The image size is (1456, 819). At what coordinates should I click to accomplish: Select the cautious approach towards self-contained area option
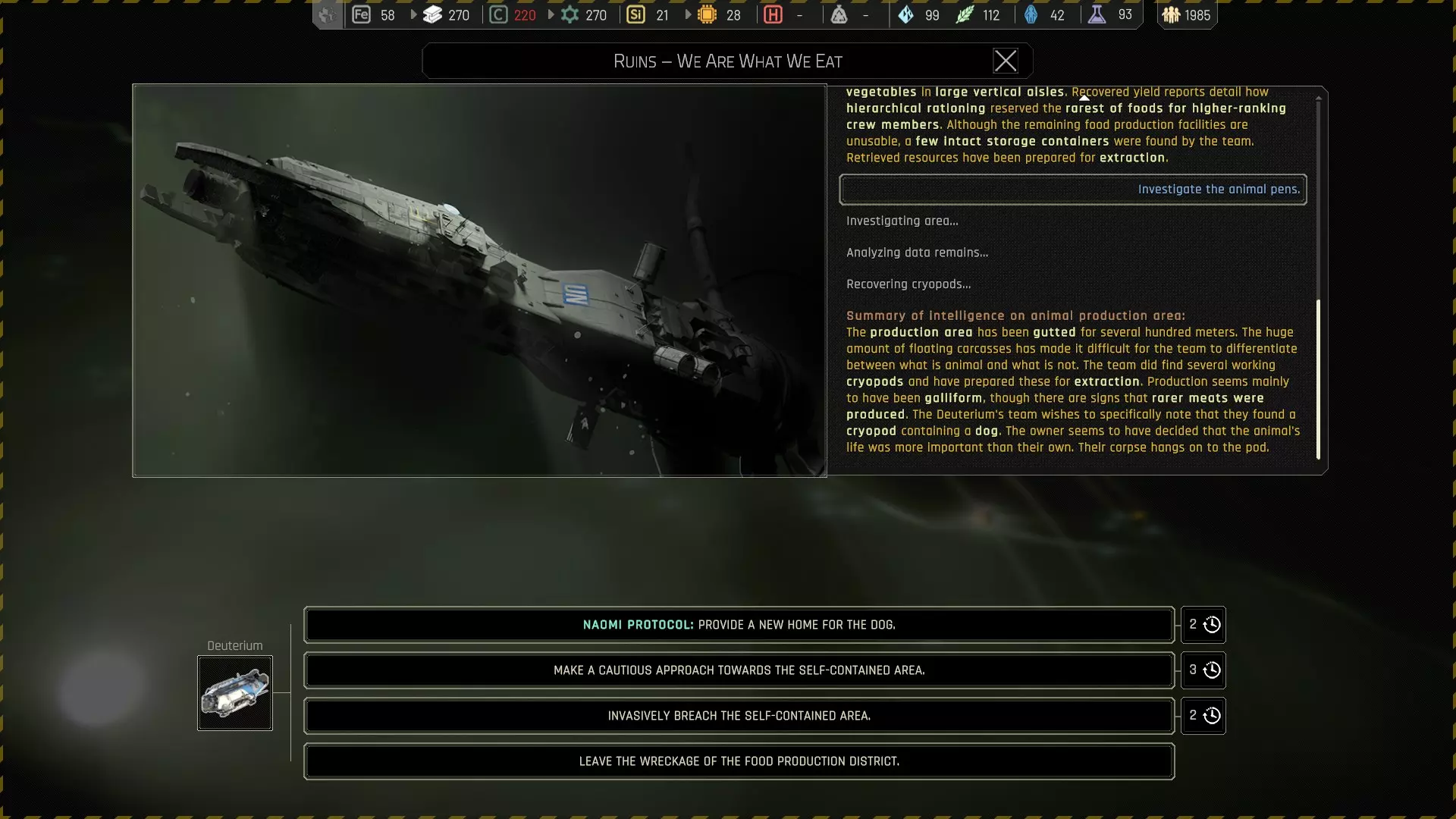739,670
